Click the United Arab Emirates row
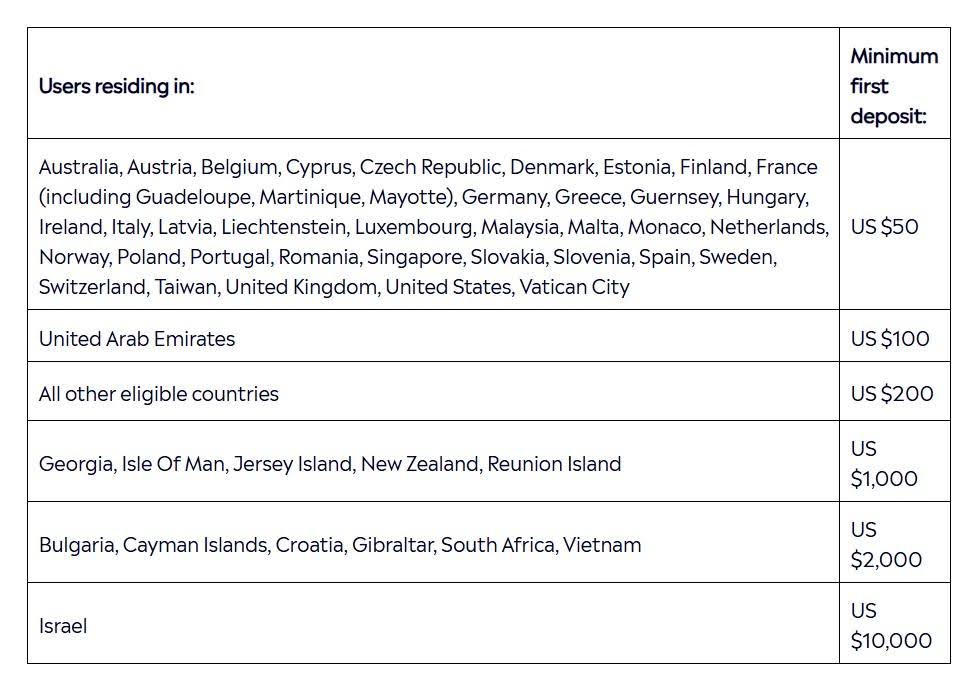972x687 pixels. (x=137, y=339)
